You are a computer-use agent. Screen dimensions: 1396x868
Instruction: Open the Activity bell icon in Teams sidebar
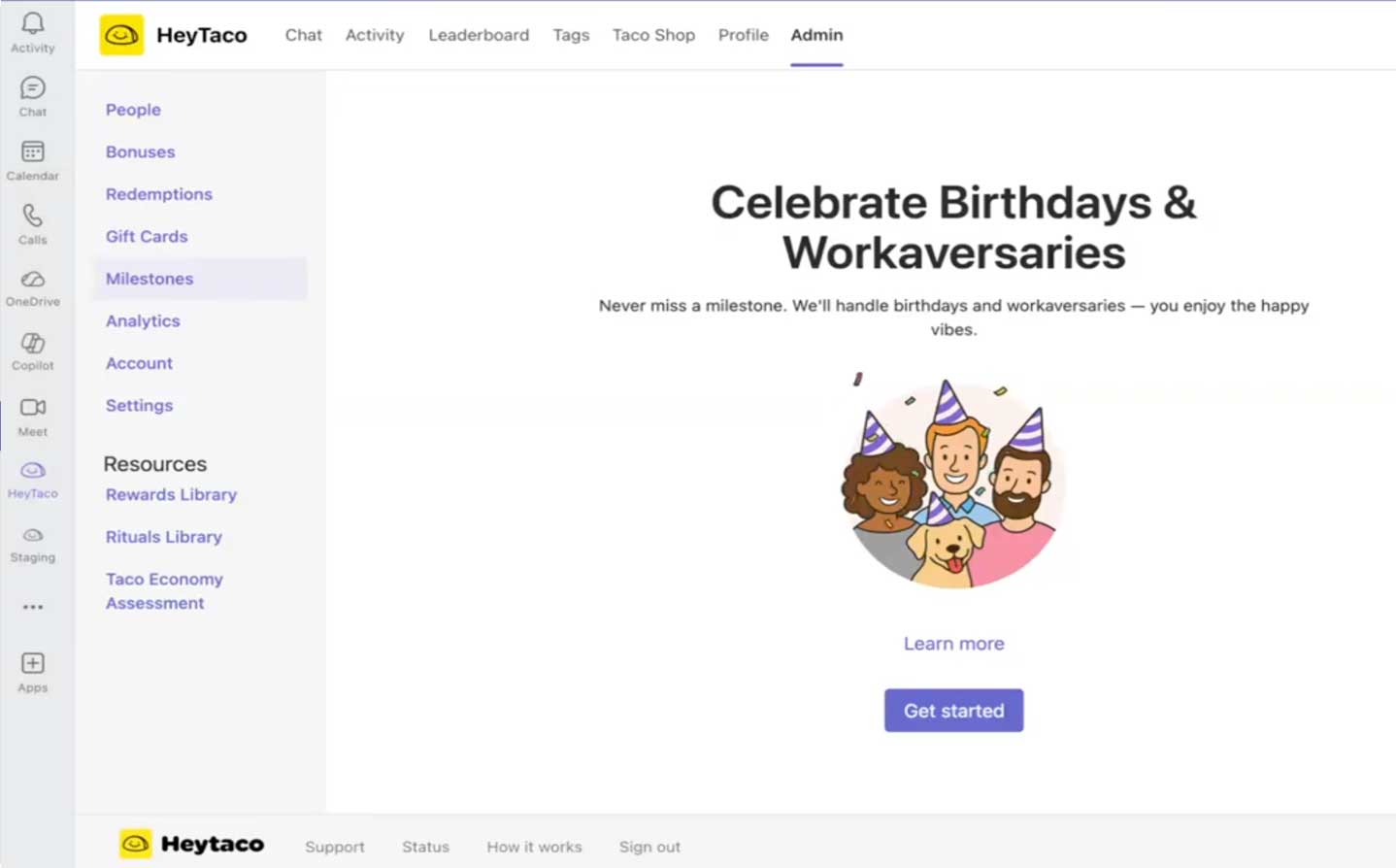click(33, 24)
